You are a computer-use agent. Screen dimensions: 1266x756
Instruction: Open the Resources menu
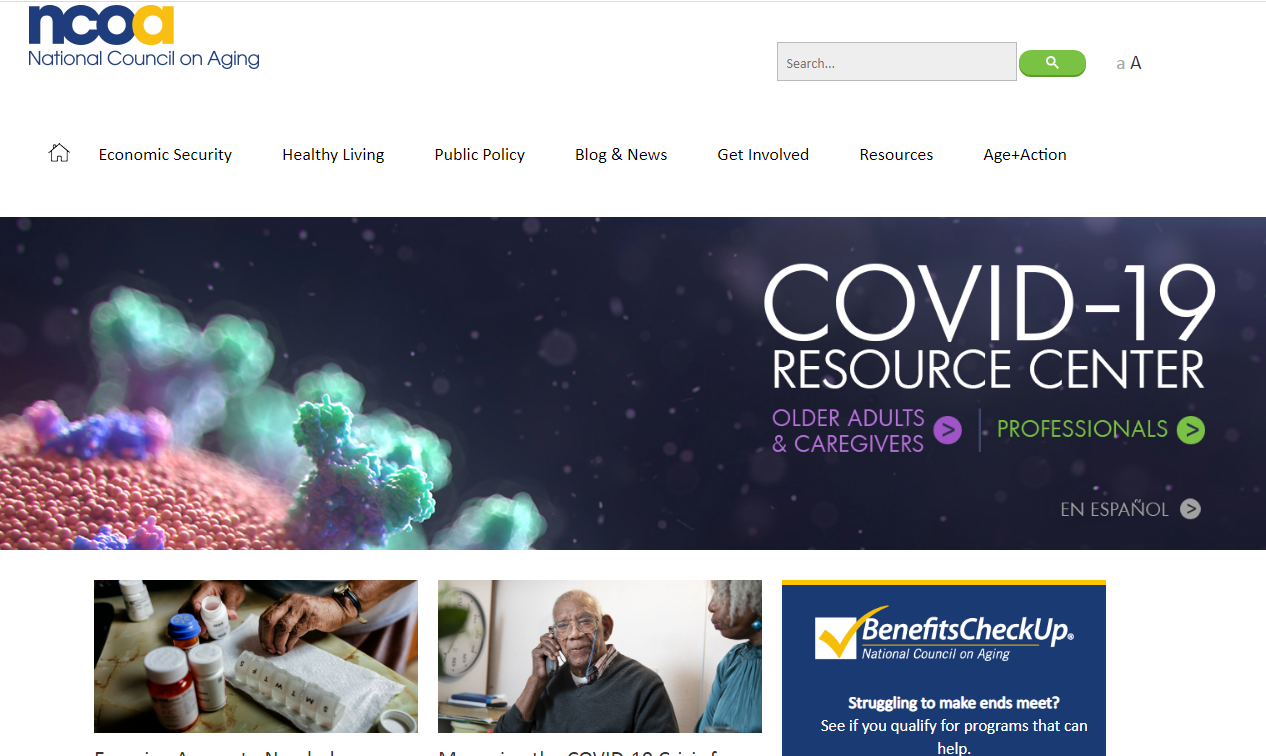896,154
